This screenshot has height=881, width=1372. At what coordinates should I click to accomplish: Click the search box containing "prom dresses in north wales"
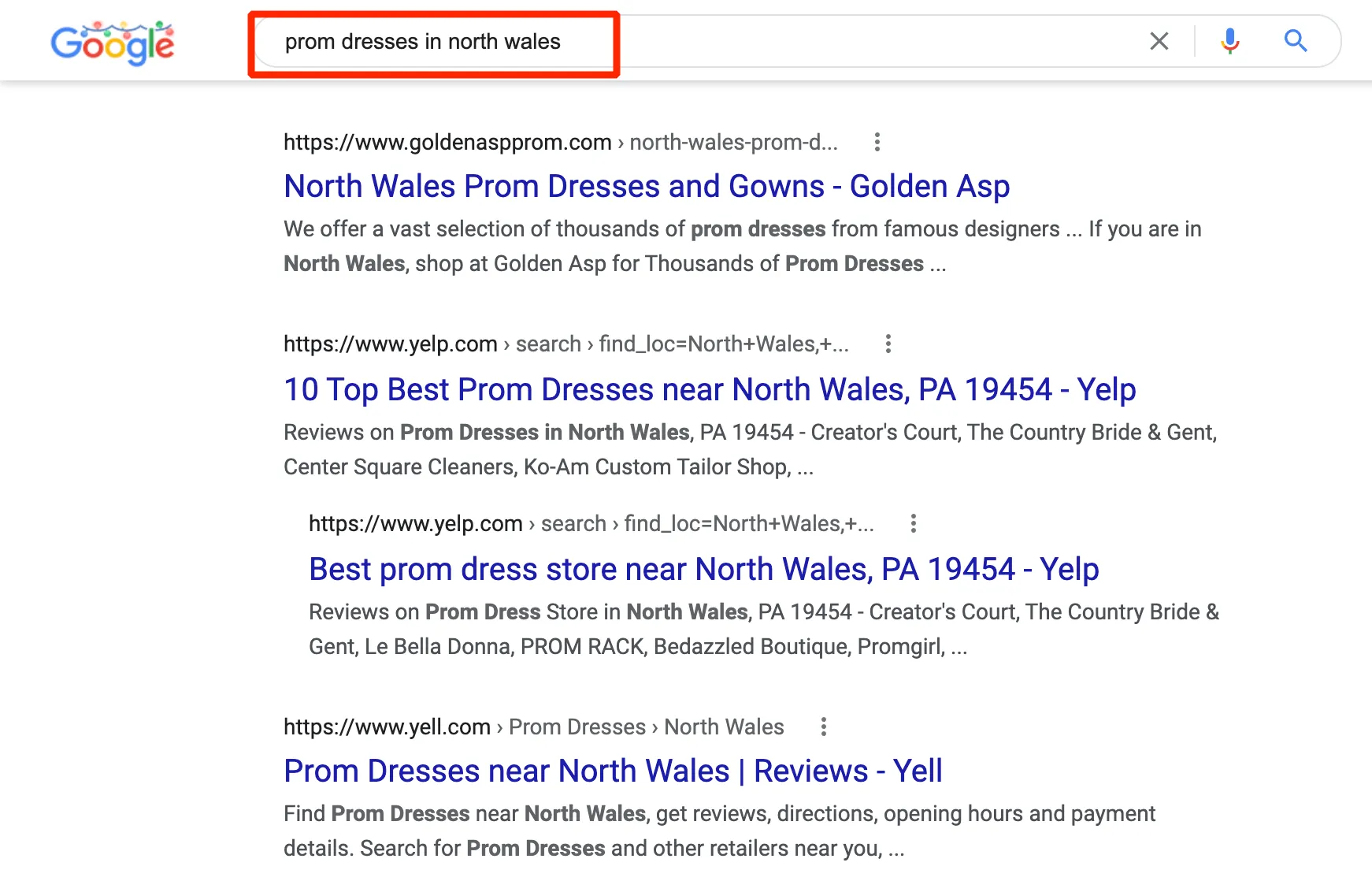coord(709,42)
